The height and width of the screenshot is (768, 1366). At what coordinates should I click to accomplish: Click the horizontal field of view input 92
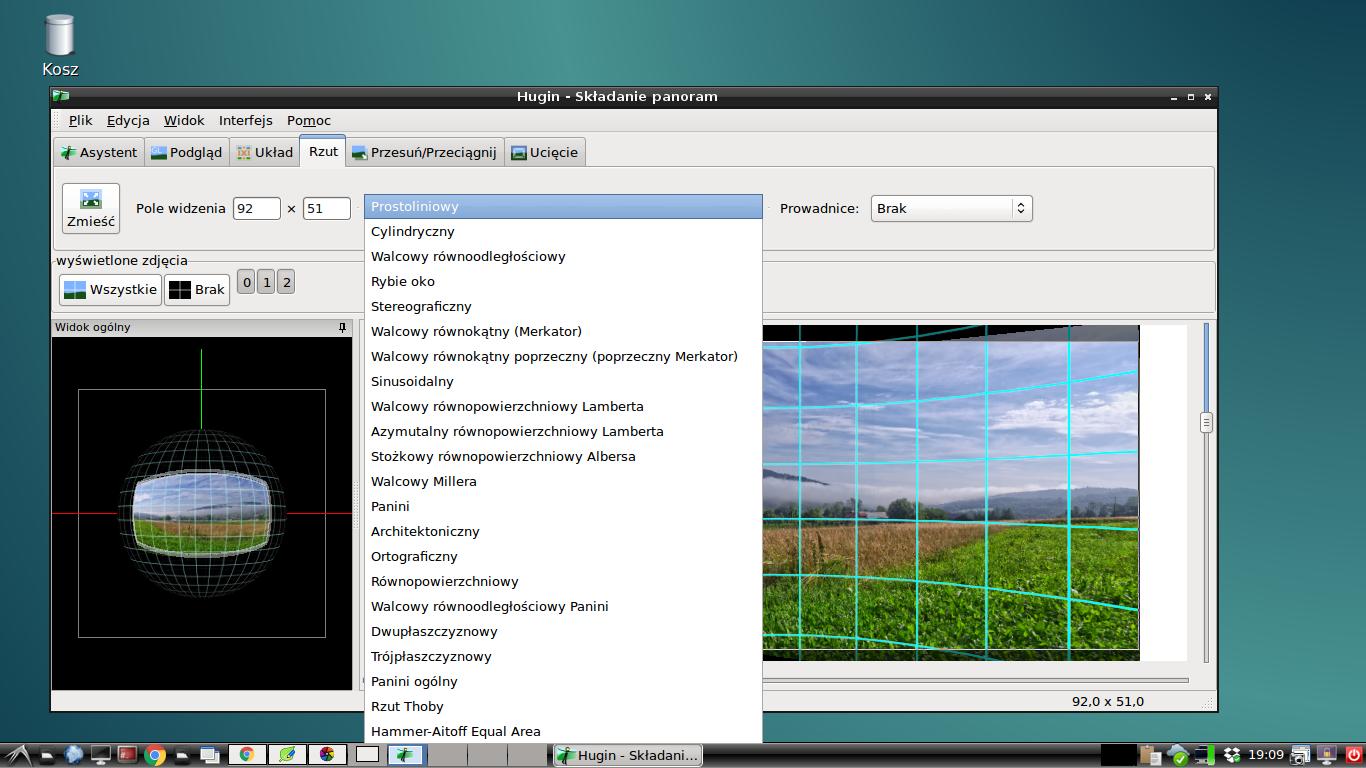click(x=256, y=208)
